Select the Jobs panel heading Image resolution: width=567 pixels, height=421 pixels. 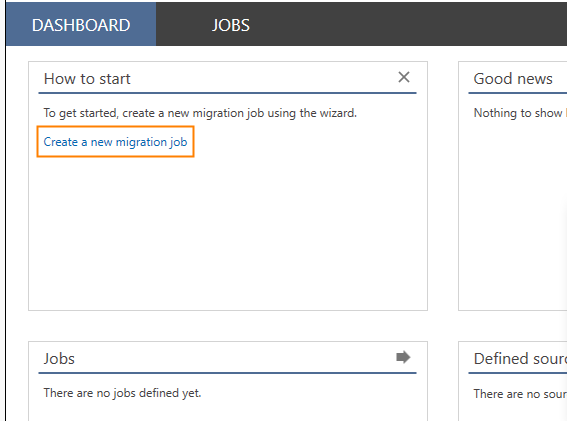tap(59, 359)
